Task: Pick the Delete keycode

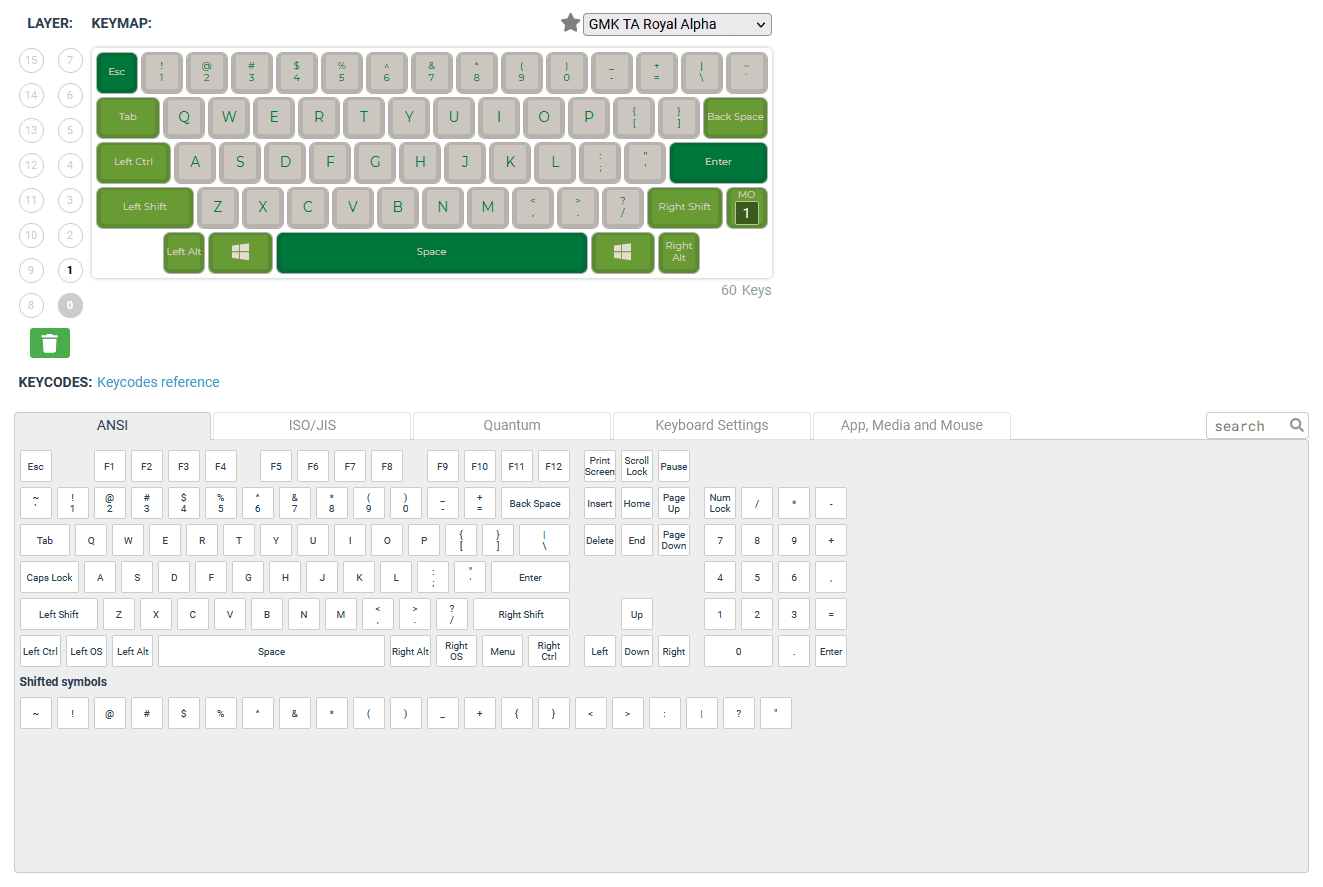Action: (600, 540)
